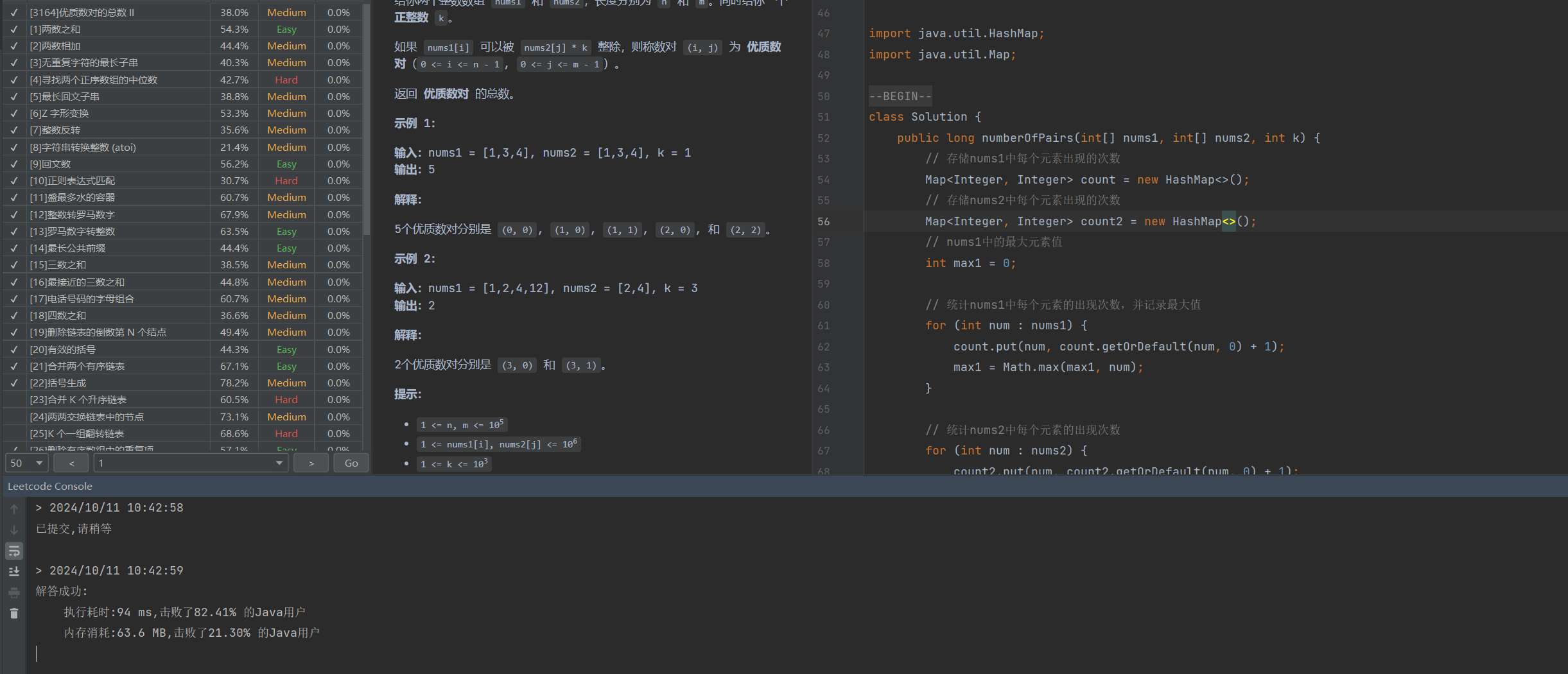Image resolution: width=1568 pixels, height=674 pixels.
Task: Click the numberOfPairs method signature
Action: [x=1108, y=138]
